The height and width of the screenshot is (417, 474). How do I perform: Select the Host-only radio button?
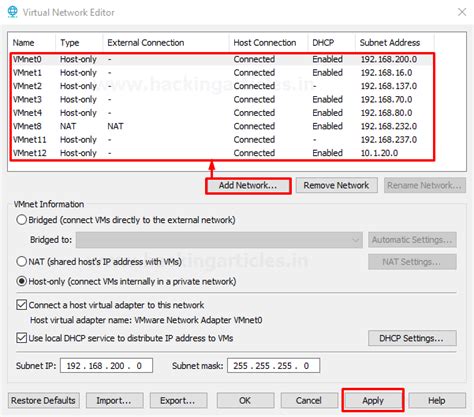pos(21,281)
